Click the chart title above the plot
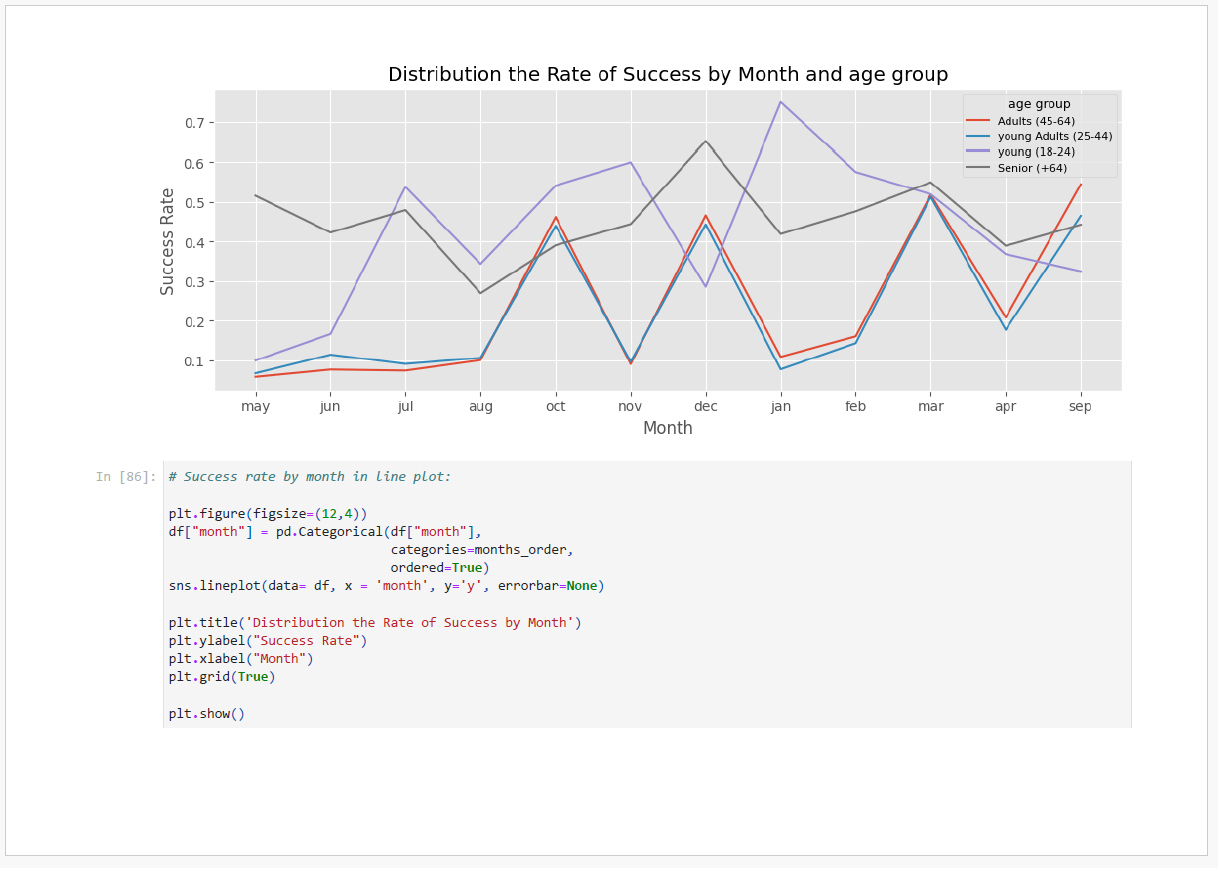The height and width of the screenshot is (872, 1220). 667,75
